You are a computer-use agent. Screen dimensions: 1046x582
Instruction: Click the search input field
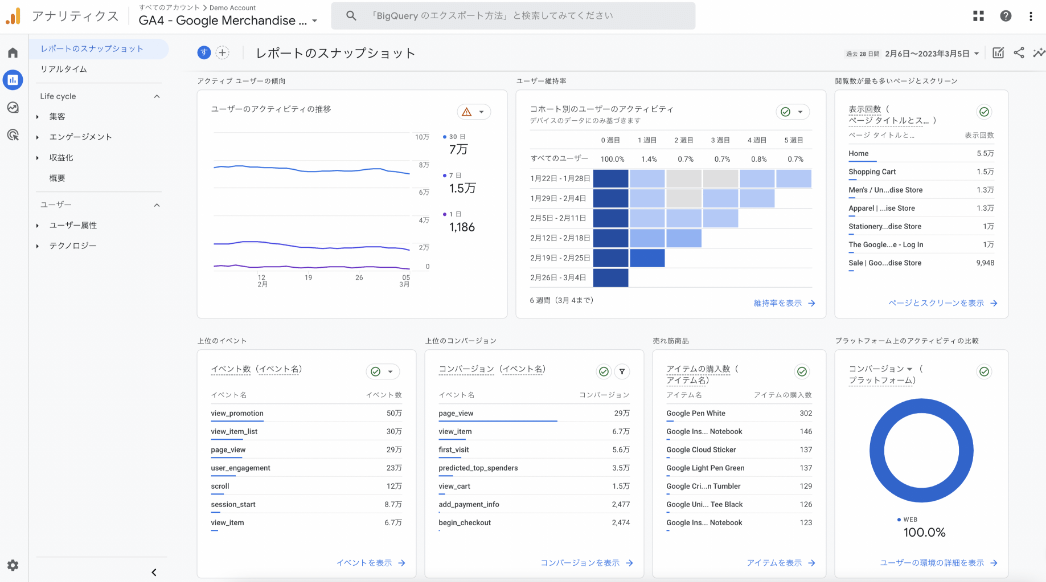[x=513, y=15]
